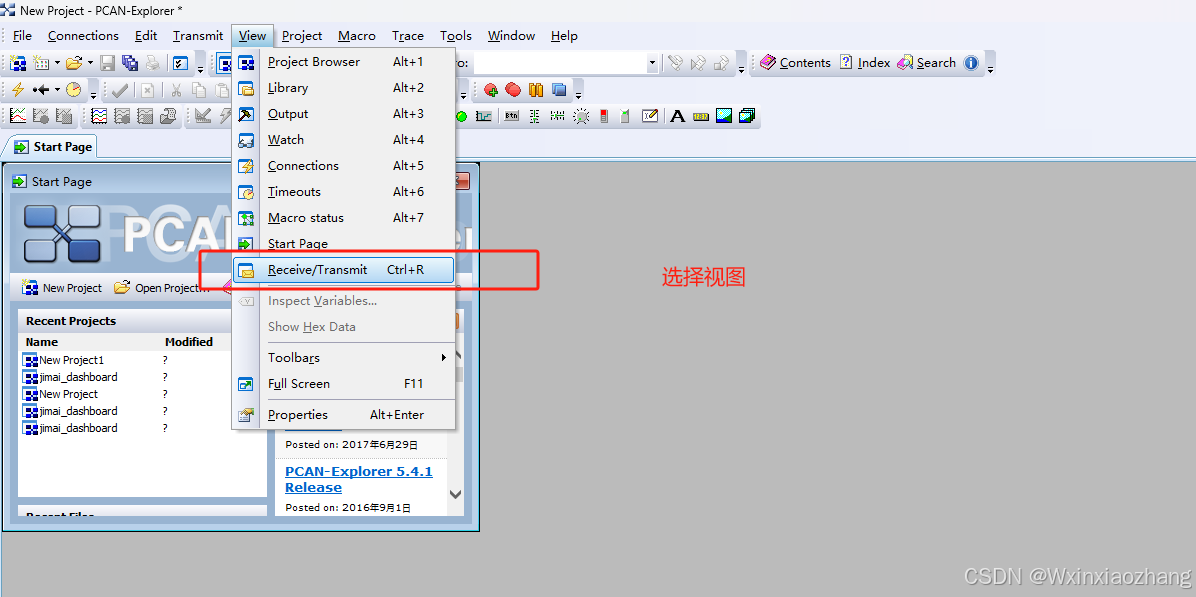Select Project Browser menu entry
The image size is (1196, 597).
coord(343,62)
